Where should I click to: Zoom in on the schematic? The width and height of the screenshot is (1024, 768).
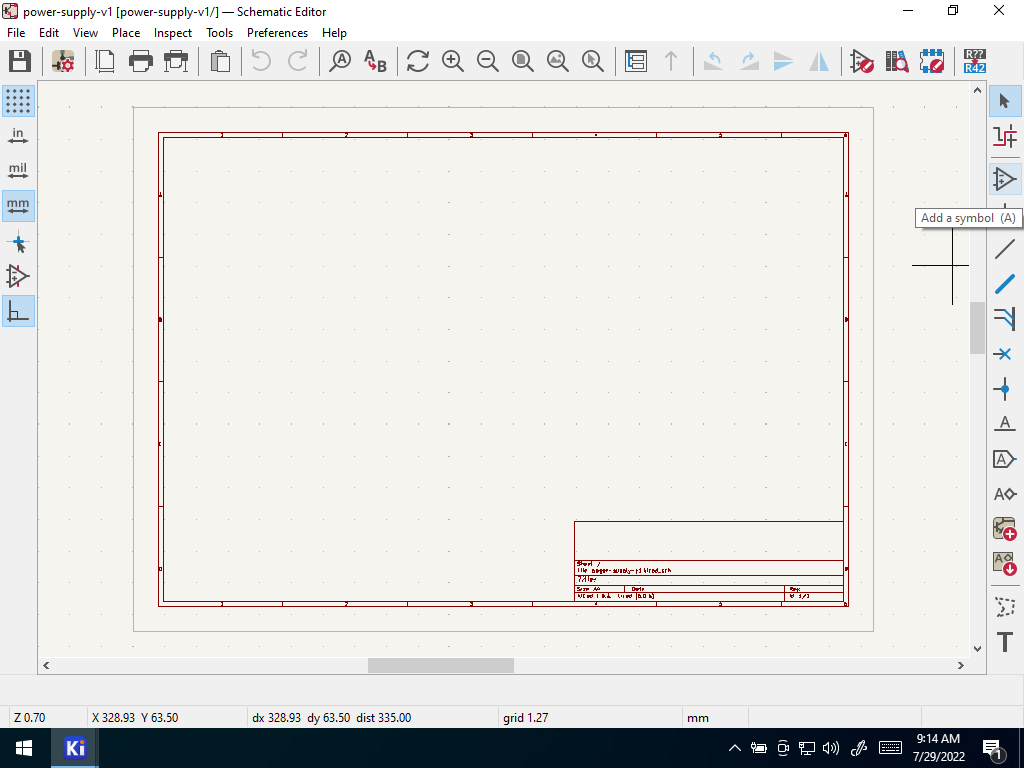(453, 61)
